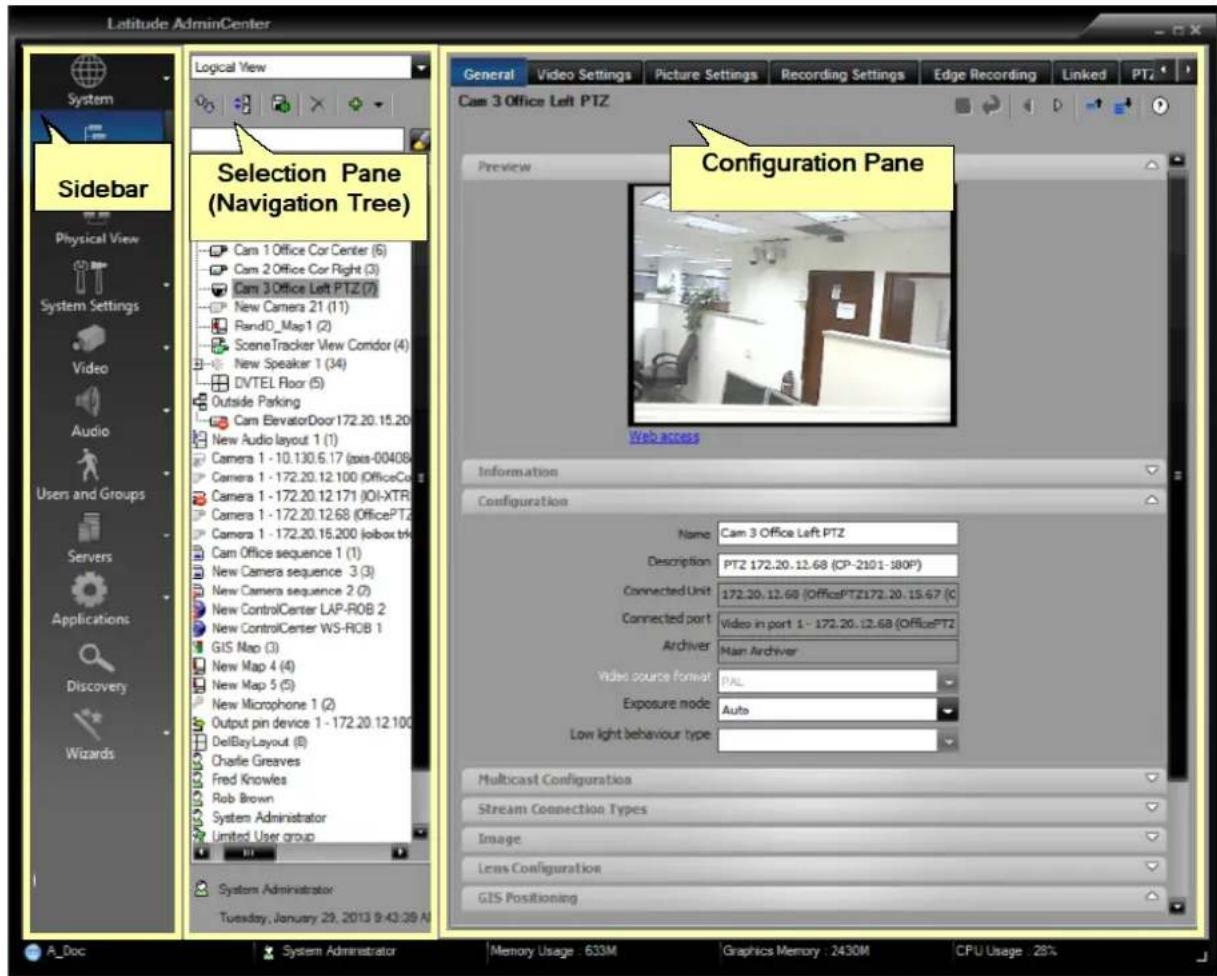Switch to the Linked tab
The height and width of the screenshot is (976, 1217).
coord(1085,73)
